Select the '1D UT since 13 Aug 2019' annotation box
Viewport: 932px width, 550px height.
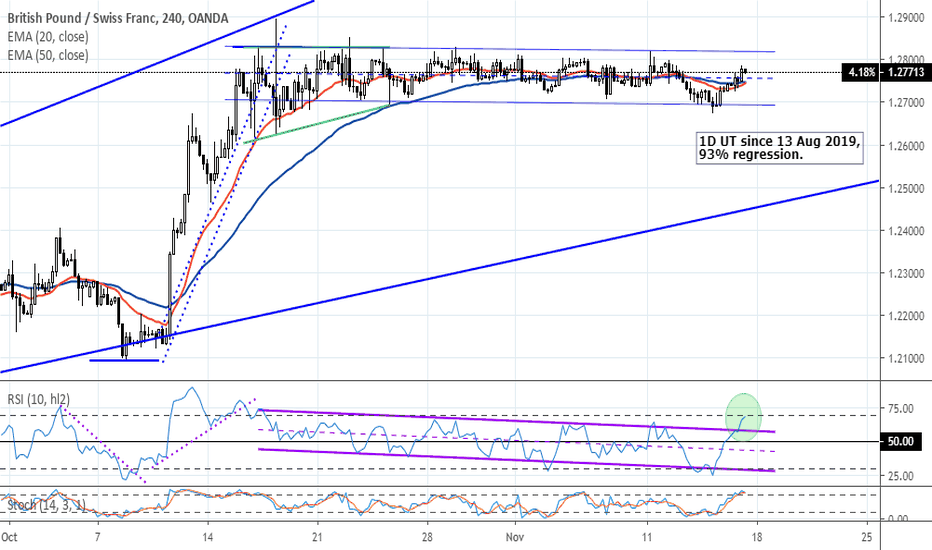(778, 149)
